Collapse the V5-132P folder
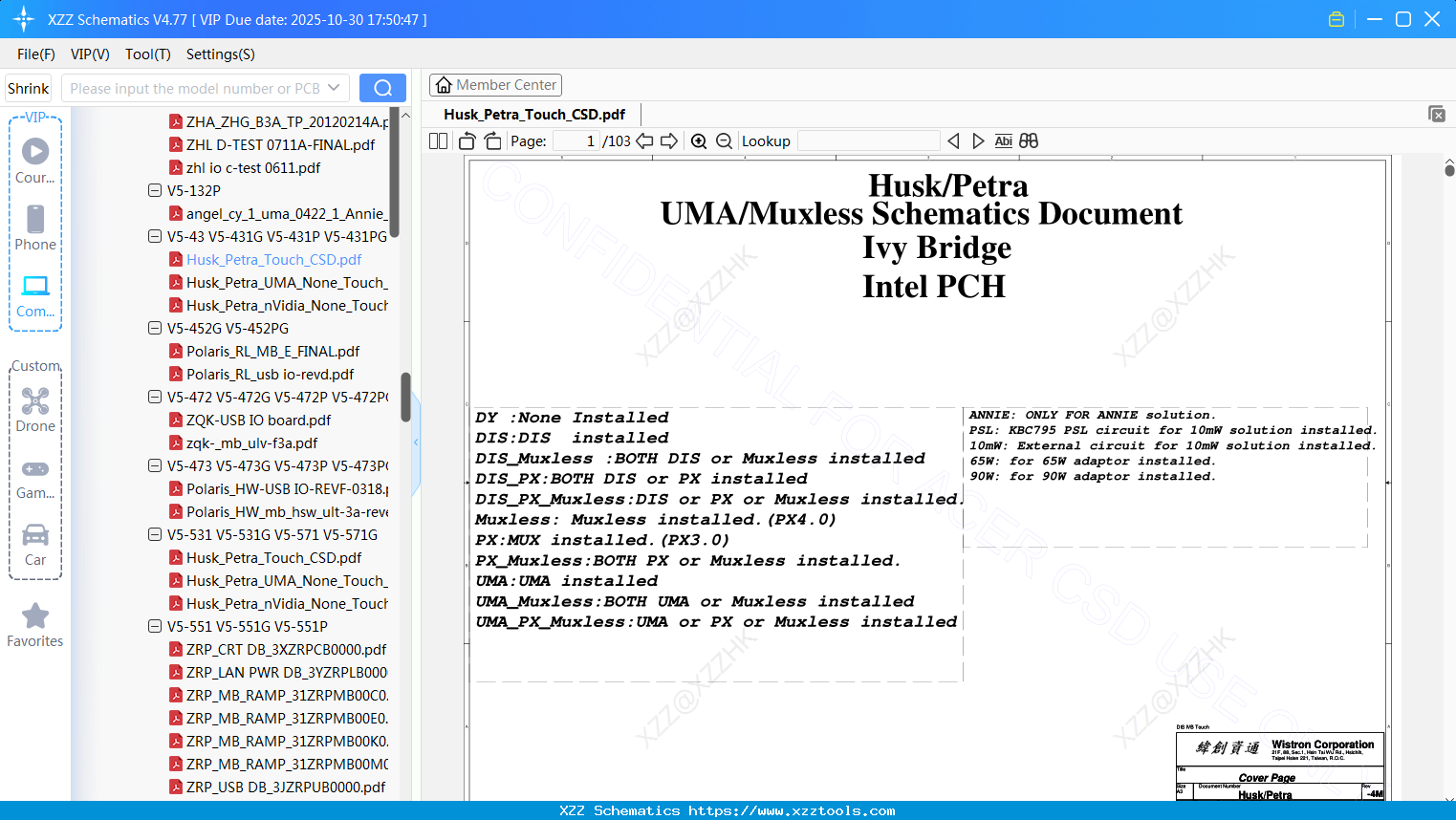This screenshot has width=1456, height=820. 155,190
